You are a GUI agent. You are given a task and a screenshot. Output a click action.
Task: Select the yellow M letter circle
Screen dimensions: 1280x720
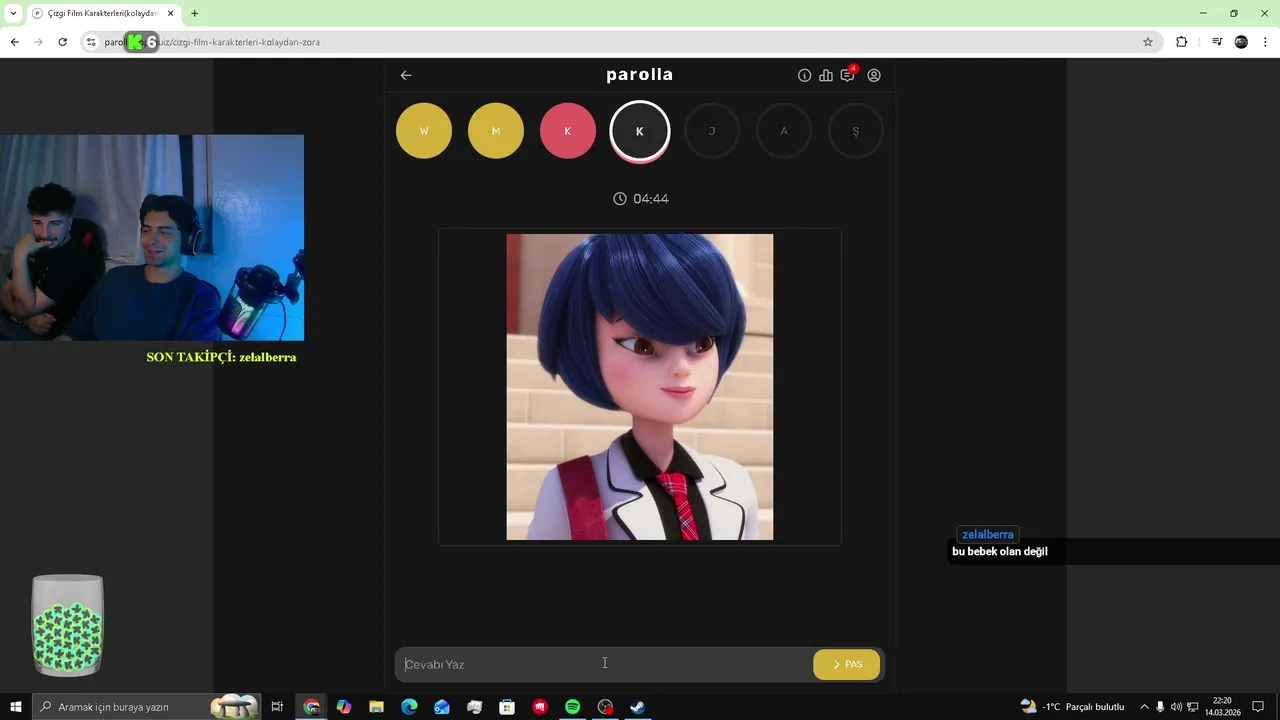(496, 131)
